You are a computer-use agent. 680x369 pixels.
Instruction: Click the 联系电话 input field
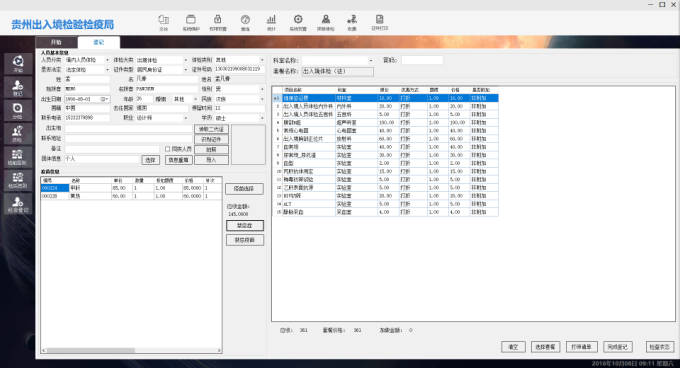click(87, 118)
